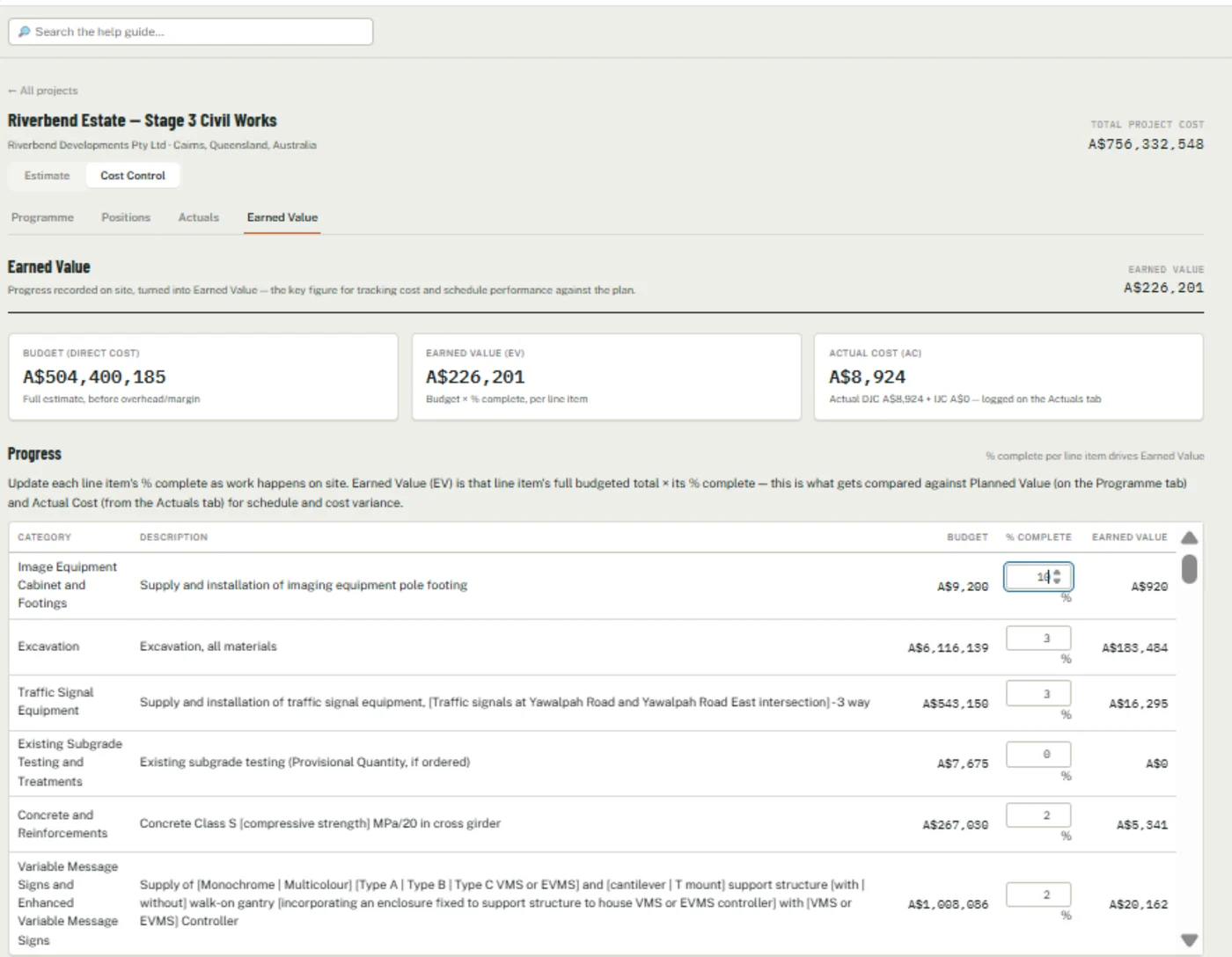The width and height of the screenshot is (1232, 957).
Task: Select the Earned Value tab
Action: (282, 217)
